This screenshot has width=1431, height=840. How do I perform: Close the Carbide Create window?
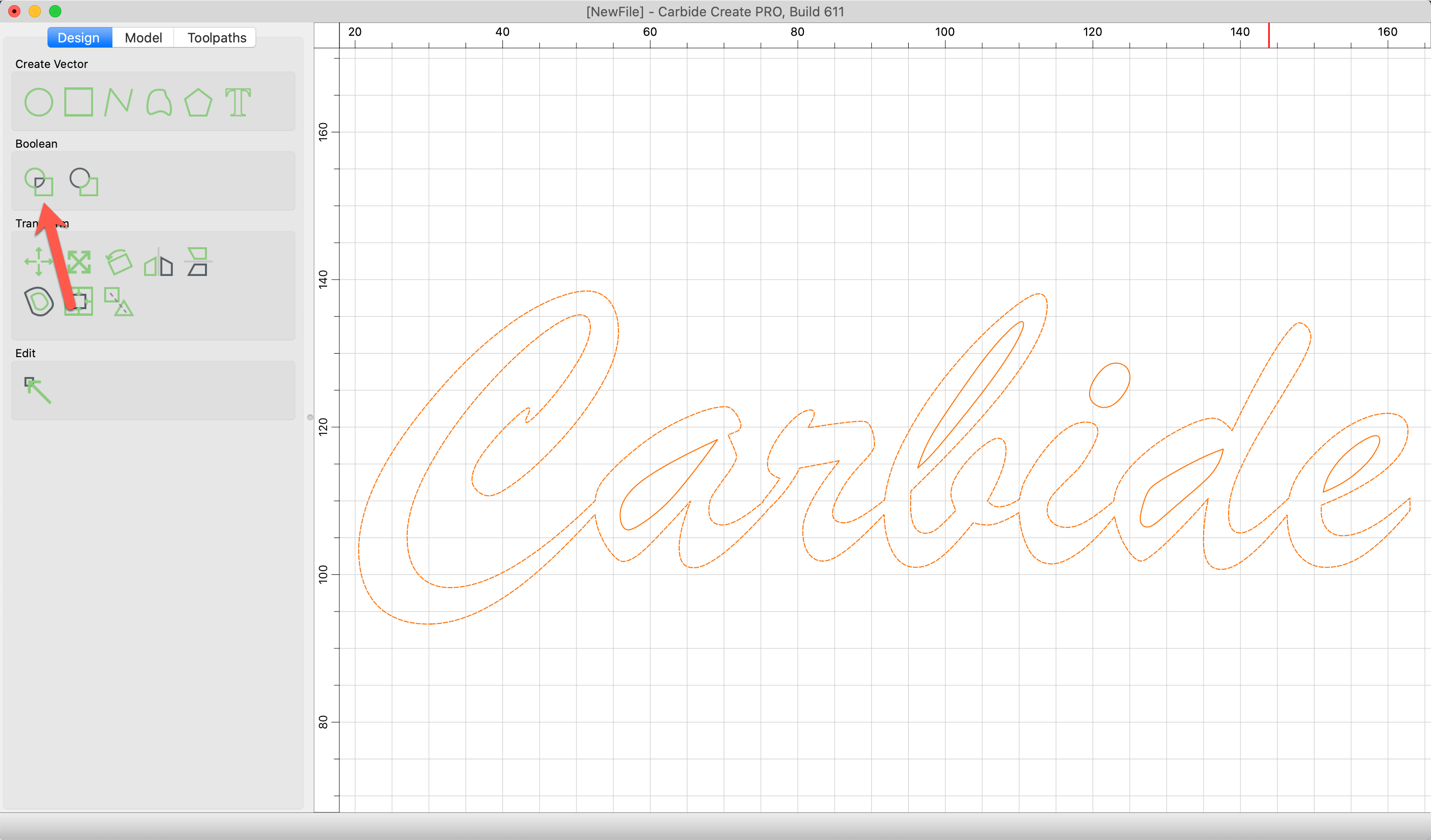click(x=14, y=11)
